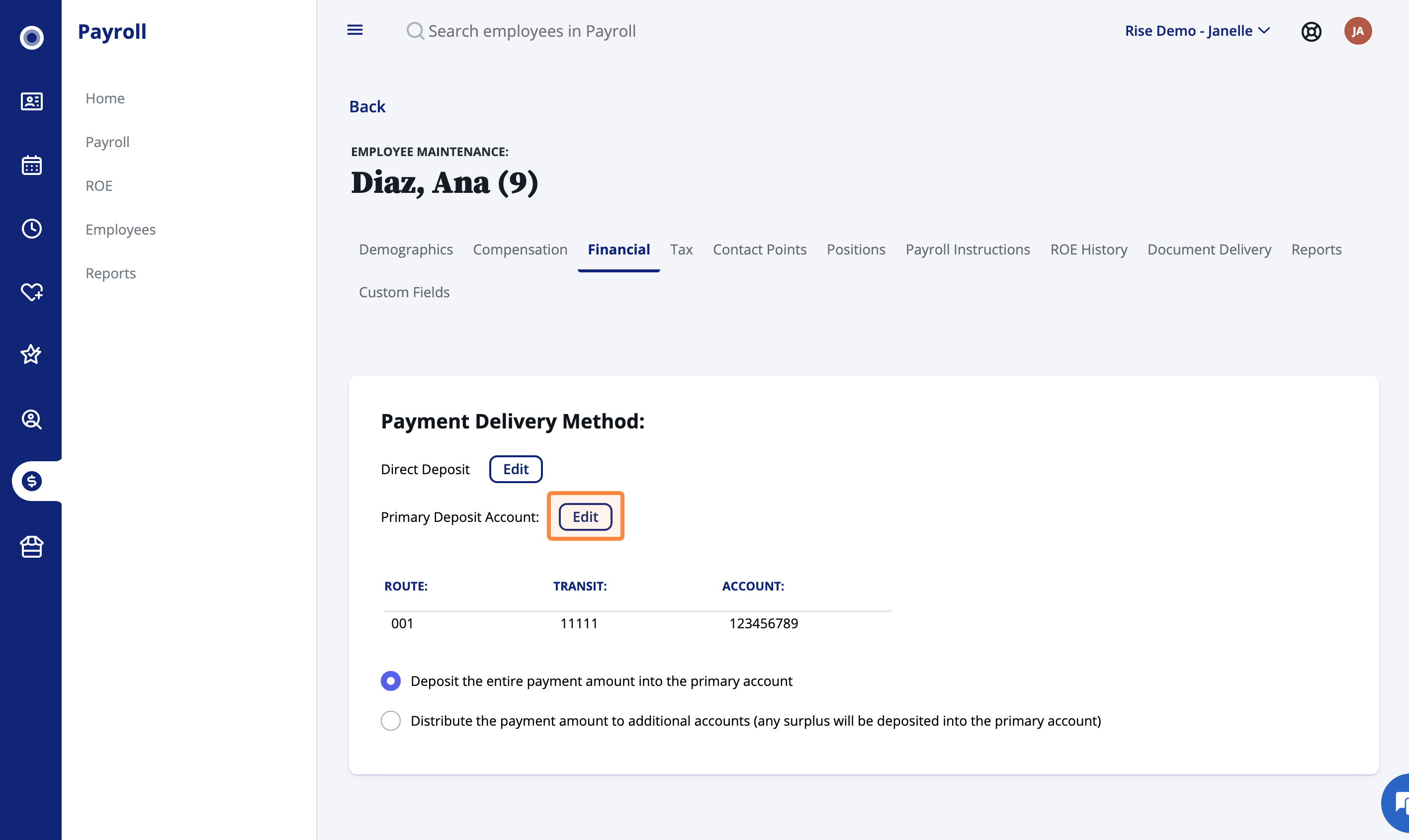Open Reports in left Payroll menu
This screenshot has width=1409, height=840.
click(x=111, y=273)
